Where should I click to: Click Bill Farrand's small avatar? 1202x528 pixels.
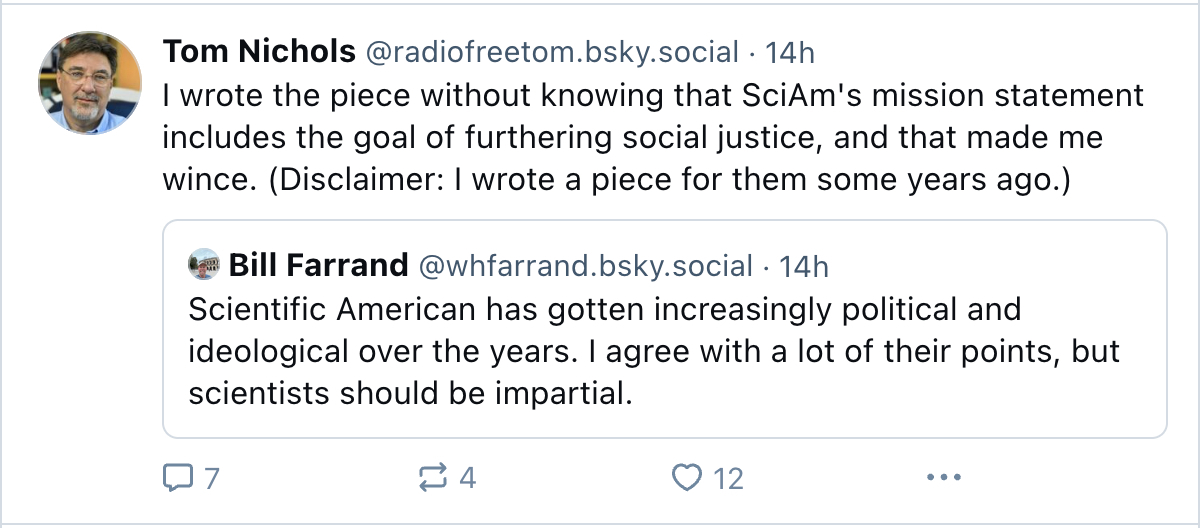coord(205,265)
